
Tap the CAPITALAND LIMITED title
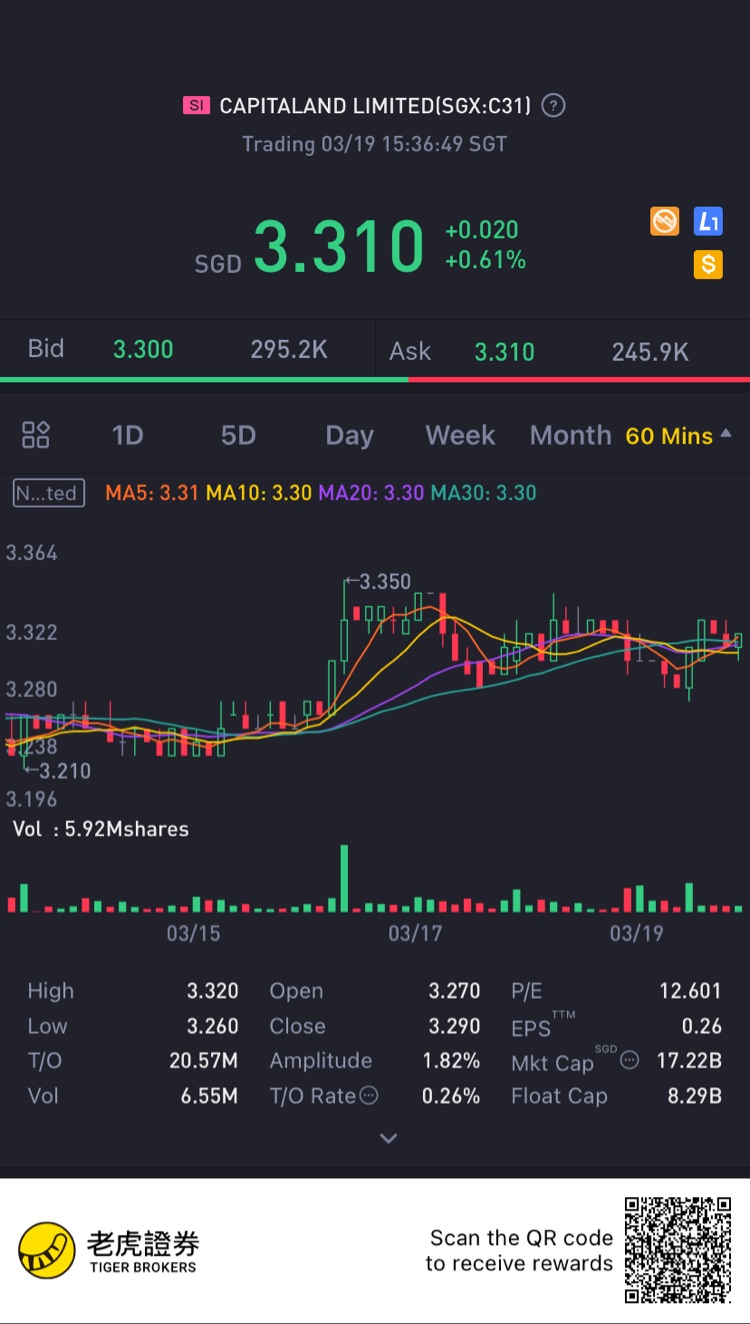[376, 105]
